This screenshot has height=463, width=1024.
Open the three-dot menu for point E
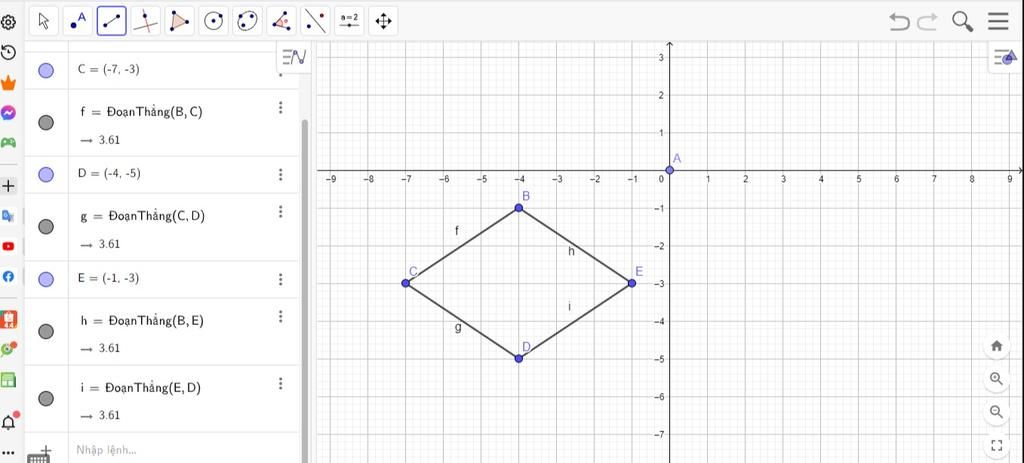click(281, 279)
